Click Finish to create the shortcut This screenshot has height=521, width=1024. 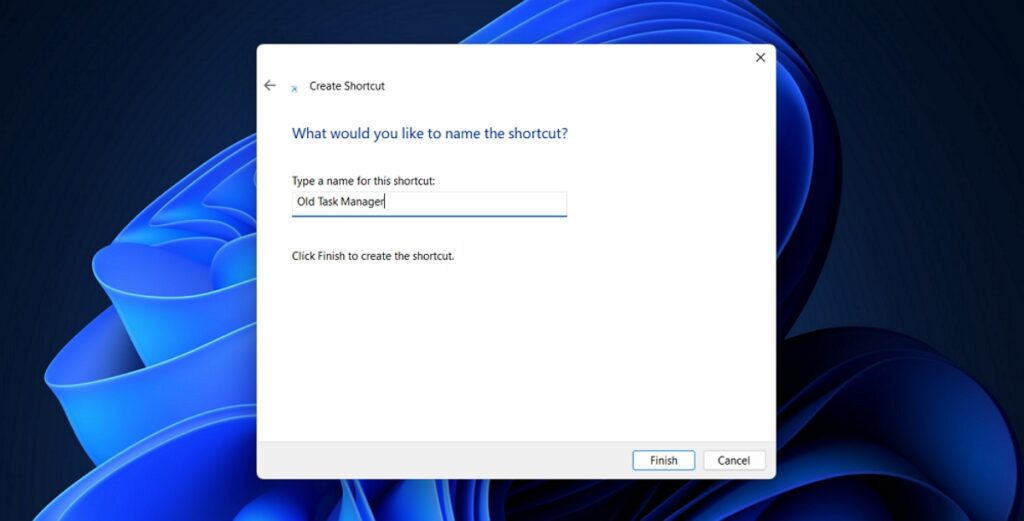(664, 460)
